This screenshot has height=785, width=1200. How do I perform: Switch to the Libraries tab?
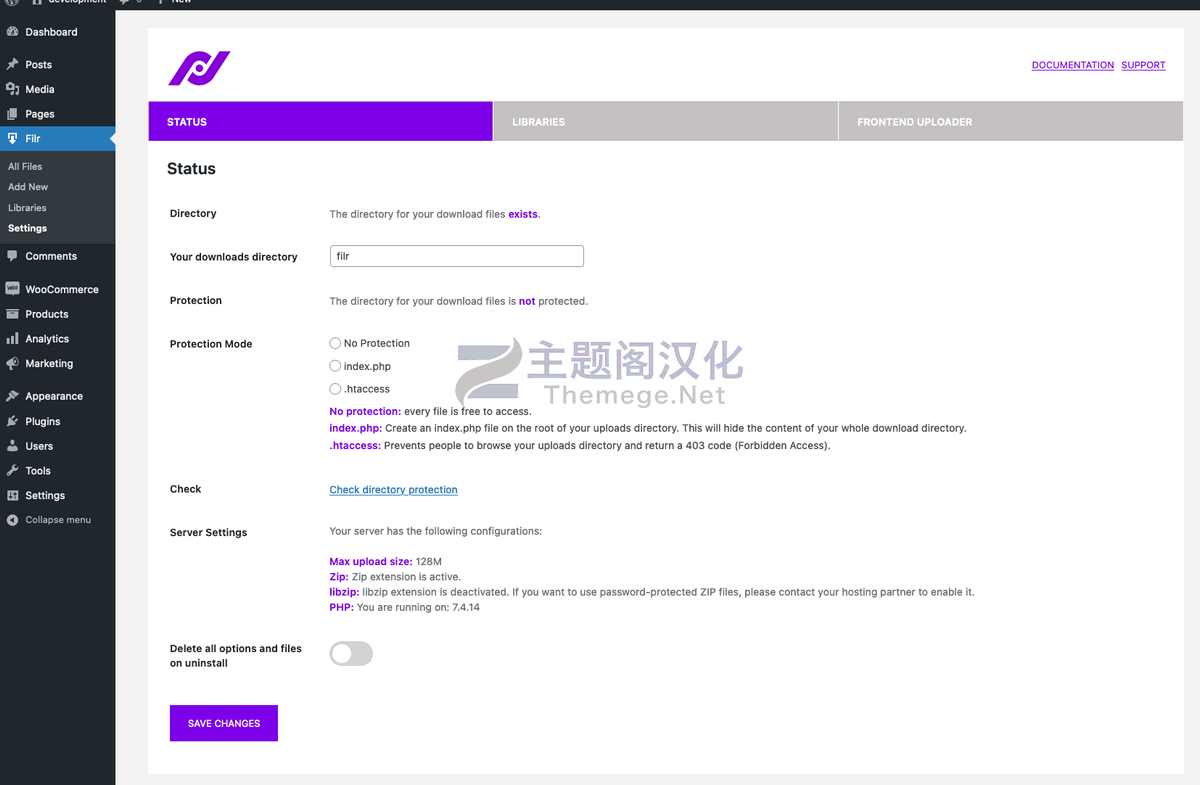point(665,121)
